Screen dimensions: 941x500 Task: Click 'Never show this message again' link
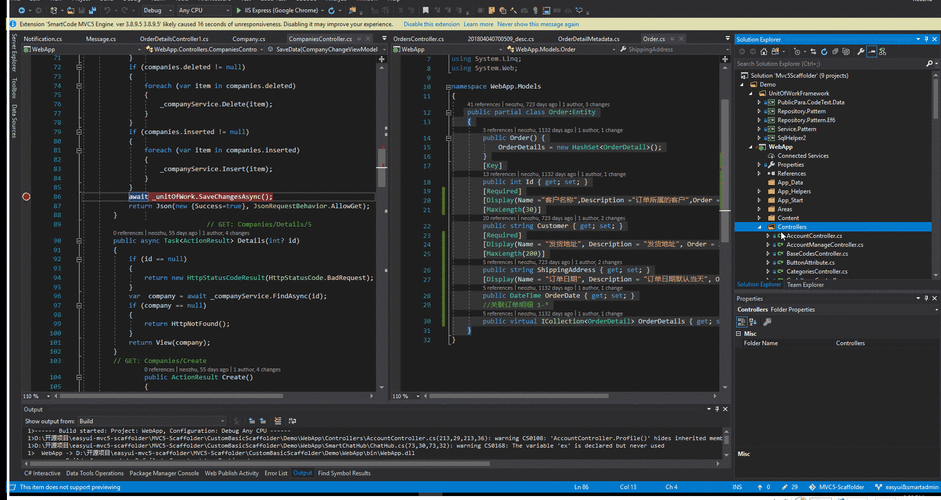tap(539, 23)
